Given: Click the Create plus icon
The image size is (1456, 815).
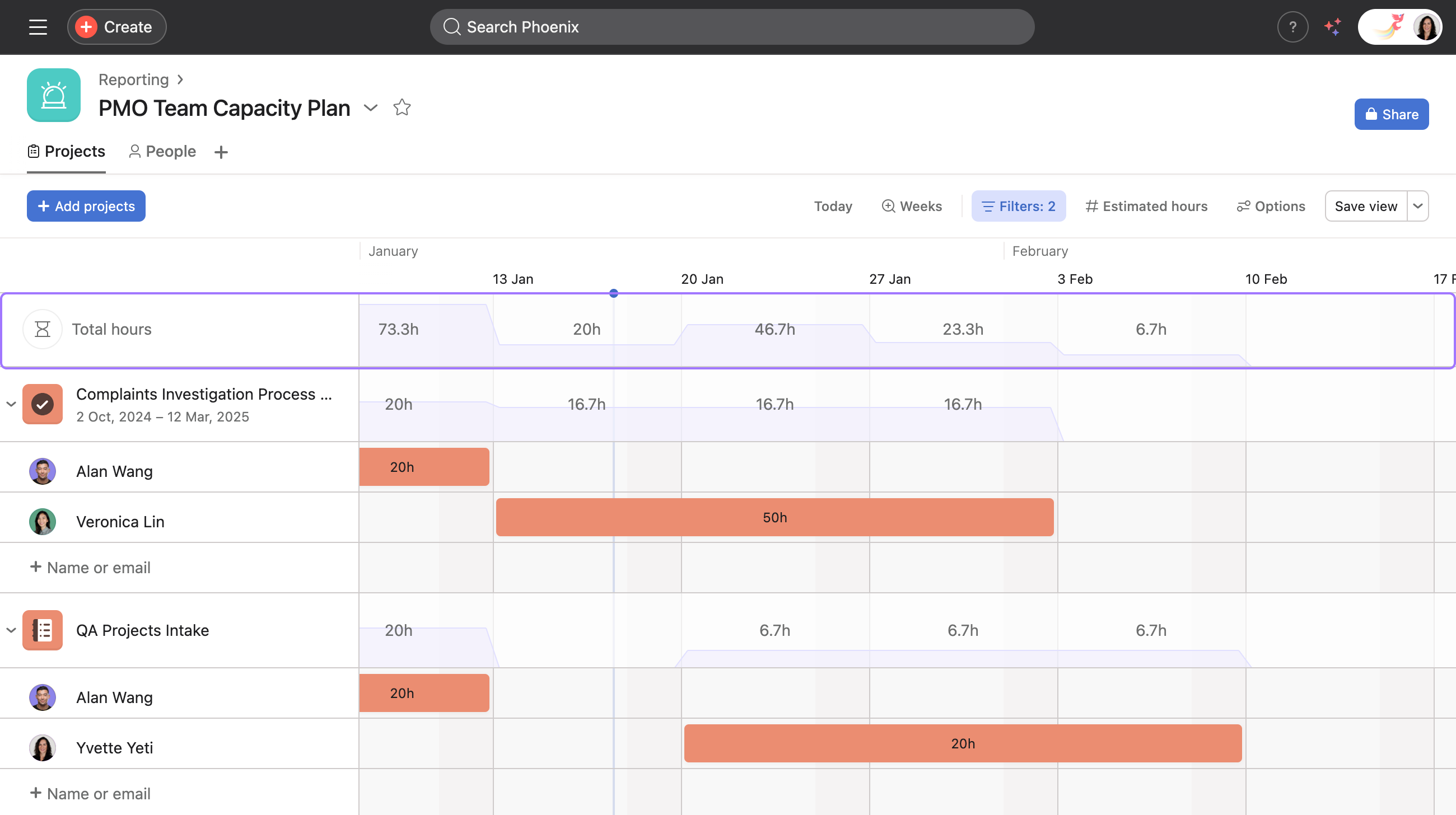Looking at the screenshot, I should (85, 26).
